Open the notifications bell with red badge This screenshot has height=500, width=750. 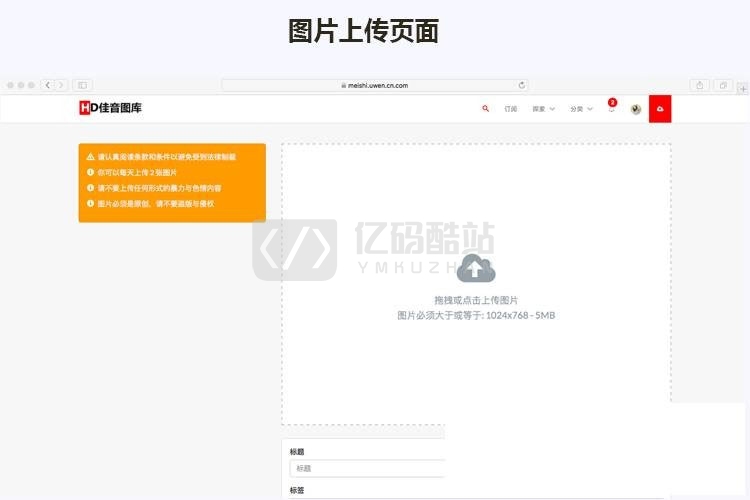tap(612, 106)
